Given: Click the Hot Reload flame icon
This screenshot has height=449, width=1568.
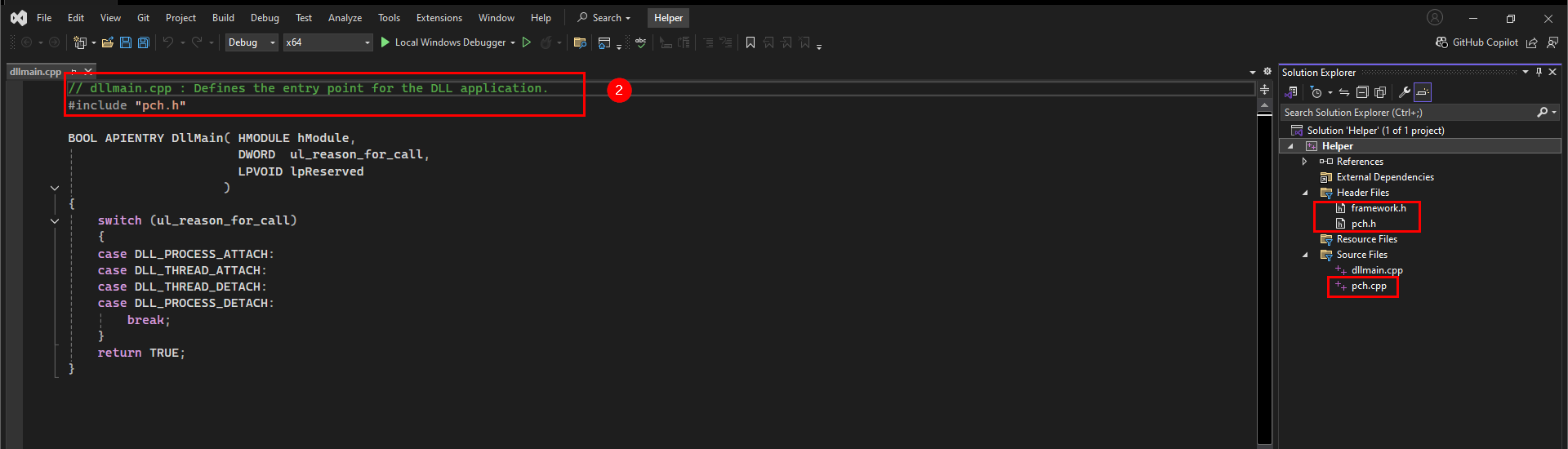Looking at the screenshot, I should [546, 42].
